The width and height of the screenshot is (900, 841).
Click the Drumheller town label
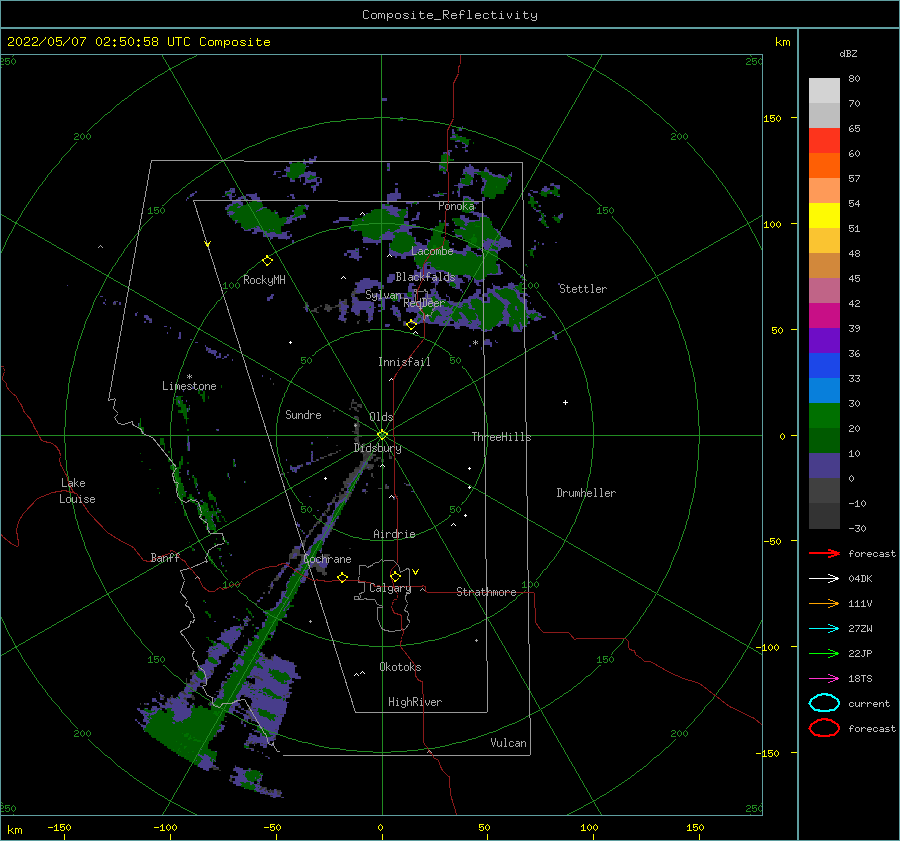[586, 493]
